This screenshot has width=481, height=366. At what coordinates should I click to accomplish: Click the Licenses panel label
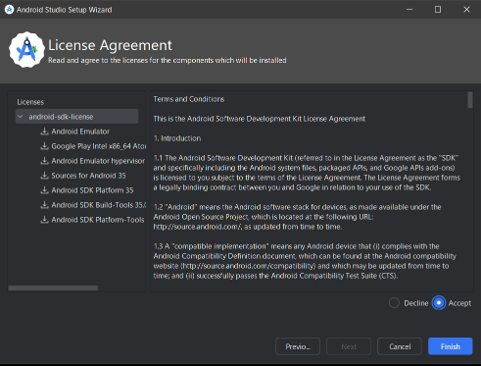click(x=30, y=102)
